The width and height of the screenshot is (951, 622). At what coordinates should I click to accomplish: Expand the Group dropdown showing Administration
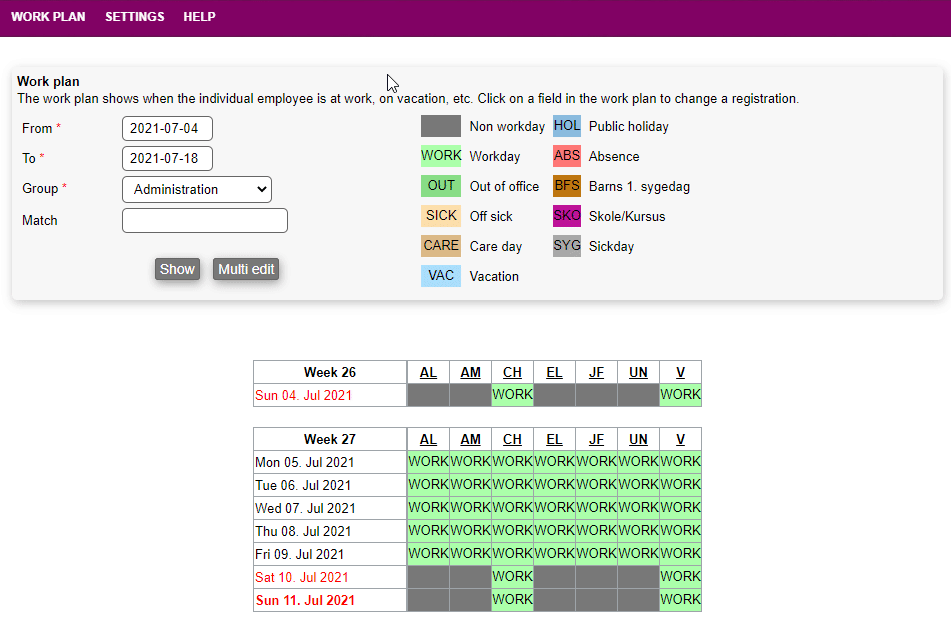click(197, 189)
